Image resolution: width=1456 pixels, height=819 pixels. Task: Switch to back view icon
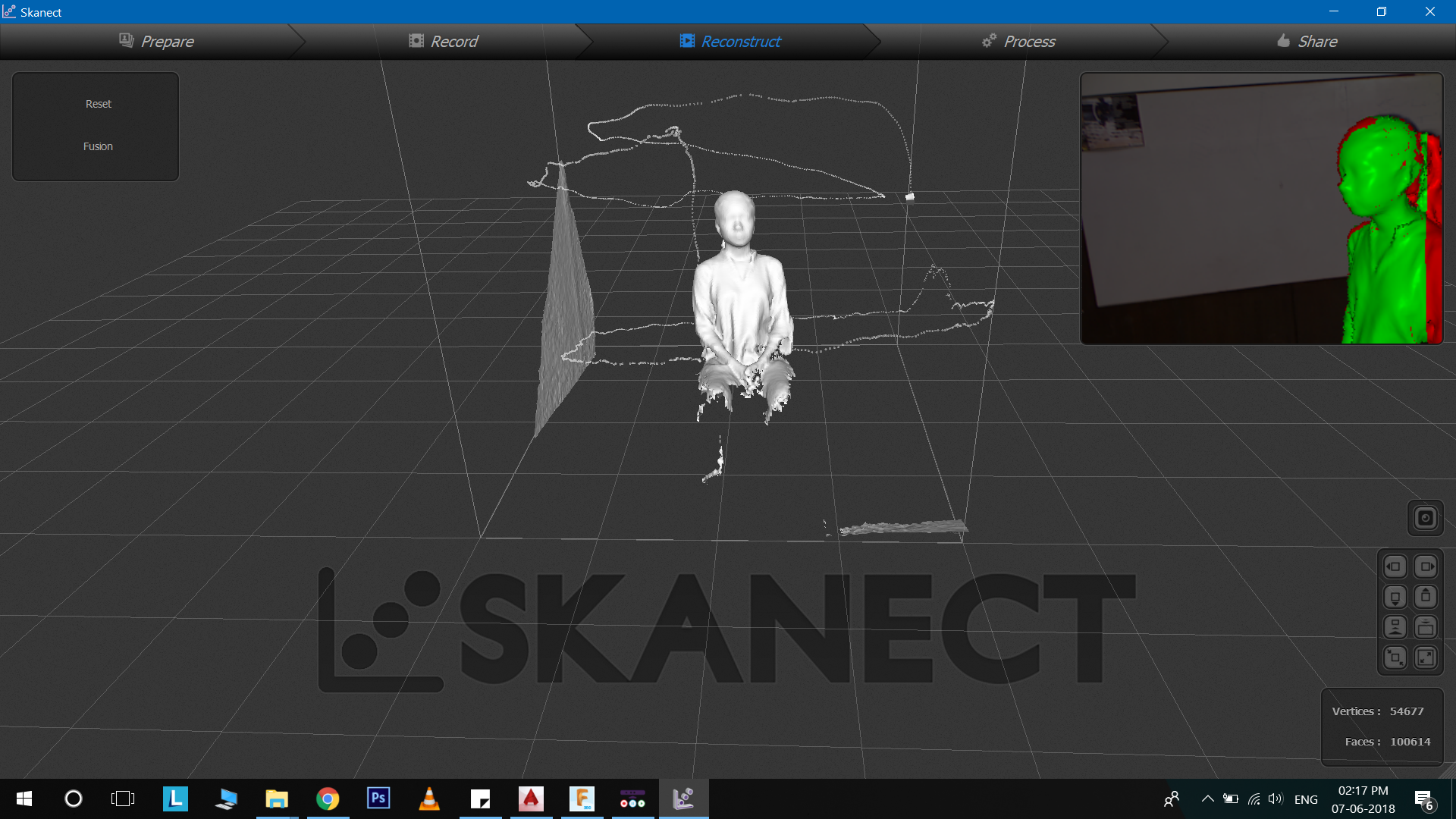coord(1426,627)
